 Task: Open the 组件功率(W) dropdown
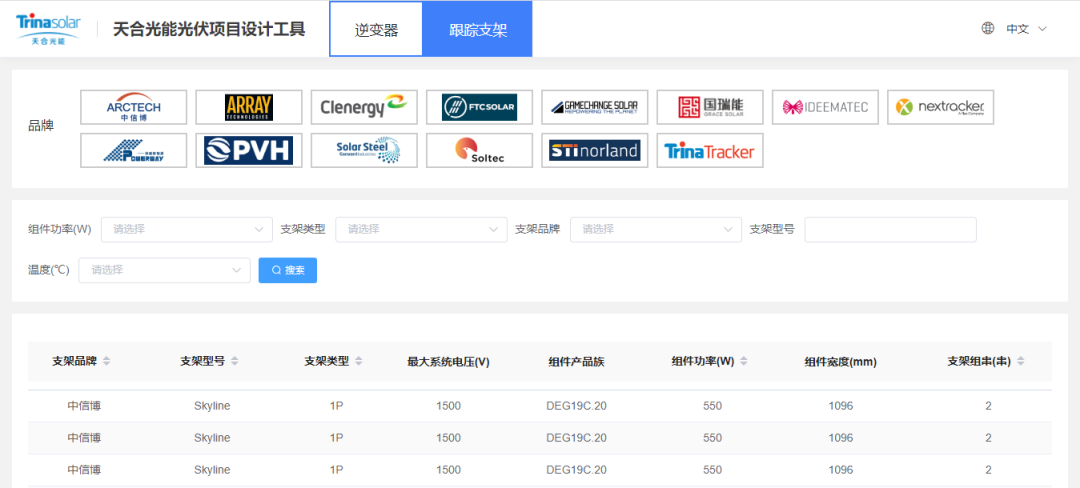186,229
